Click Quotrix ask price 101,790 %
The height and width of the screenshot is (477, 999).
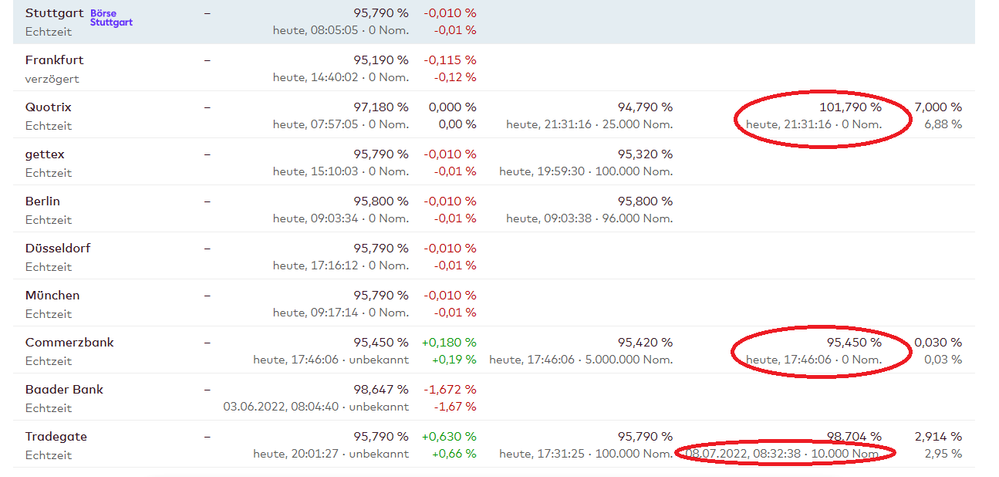click(x=846, y=107)
